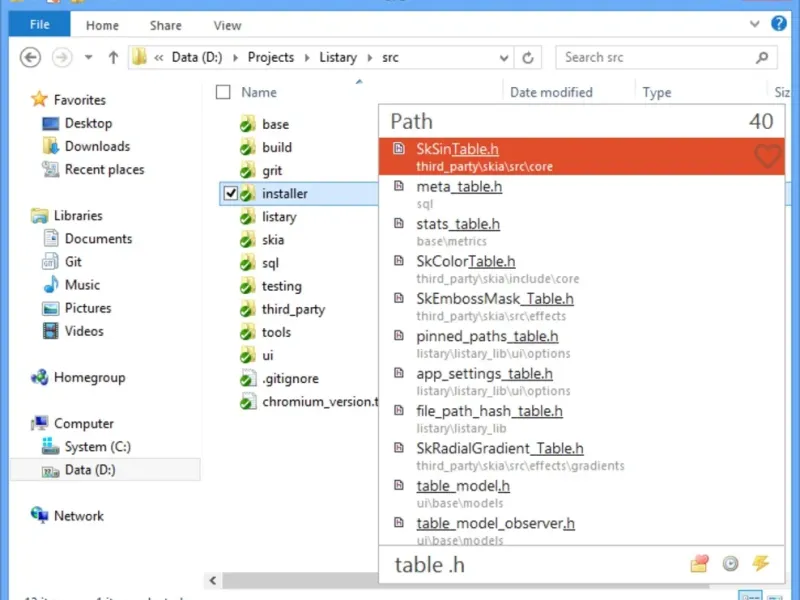Refresh the src folder view
Image resolution: width=800 pixels, height=600 pixels.
pos(528,58)
